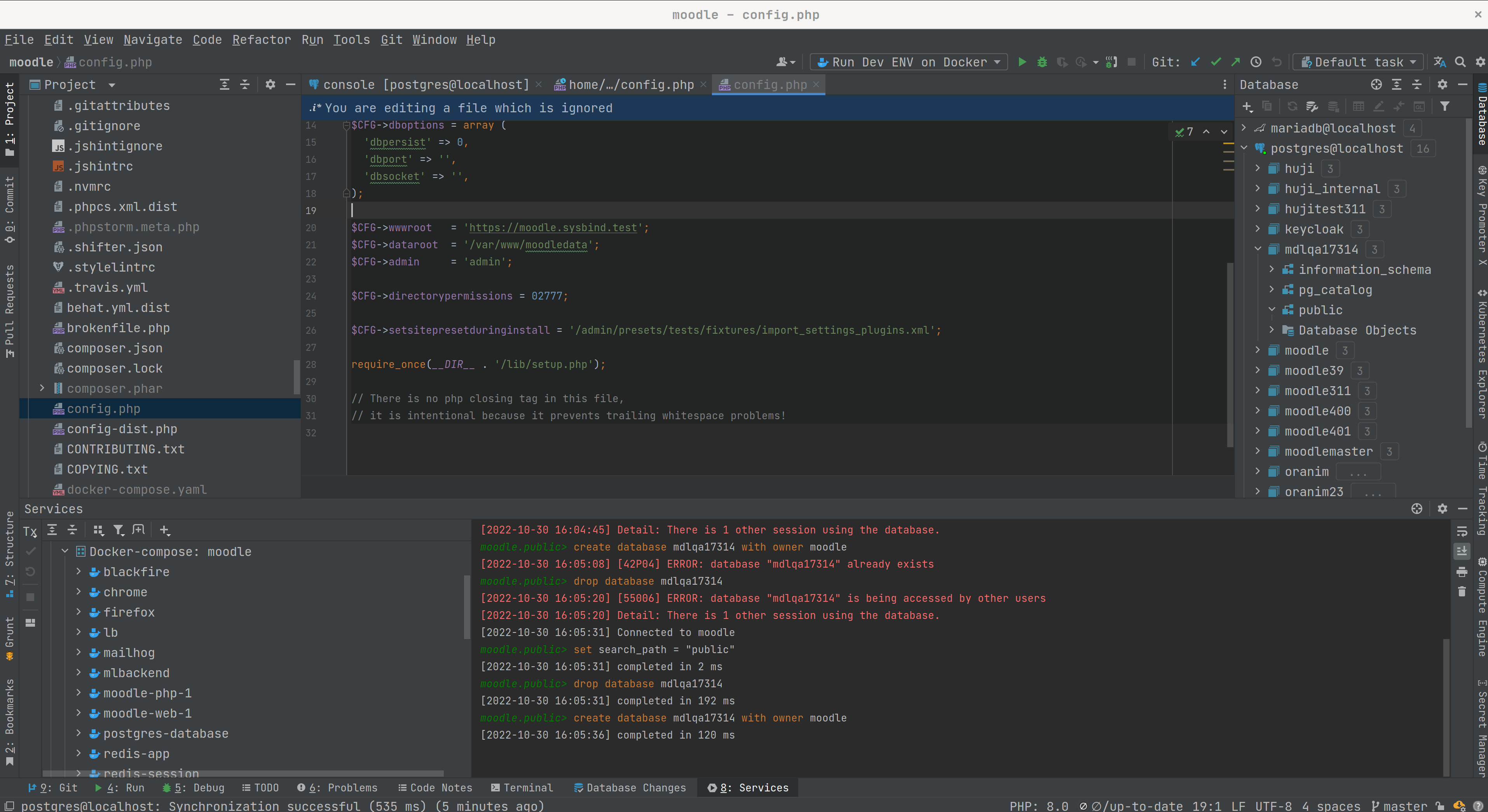This screenshot has height=812, width=1488.
Task: Open Database panel settings gear
Action: coord(1442,84)
